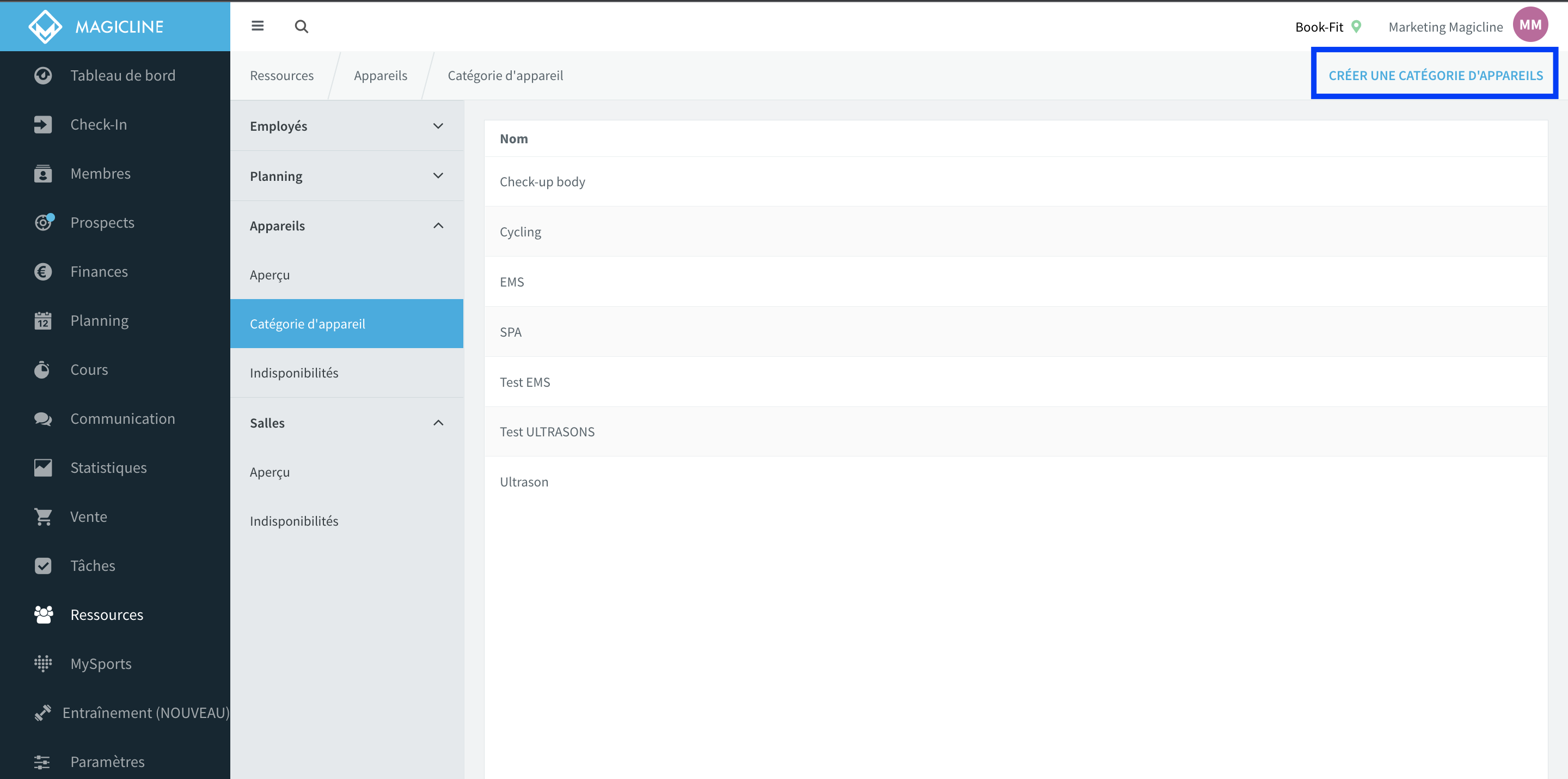The height and width of the screenshot is (779, 1568).
Task: Click the Vente shopping cart icon
Action: click(43, 517)
